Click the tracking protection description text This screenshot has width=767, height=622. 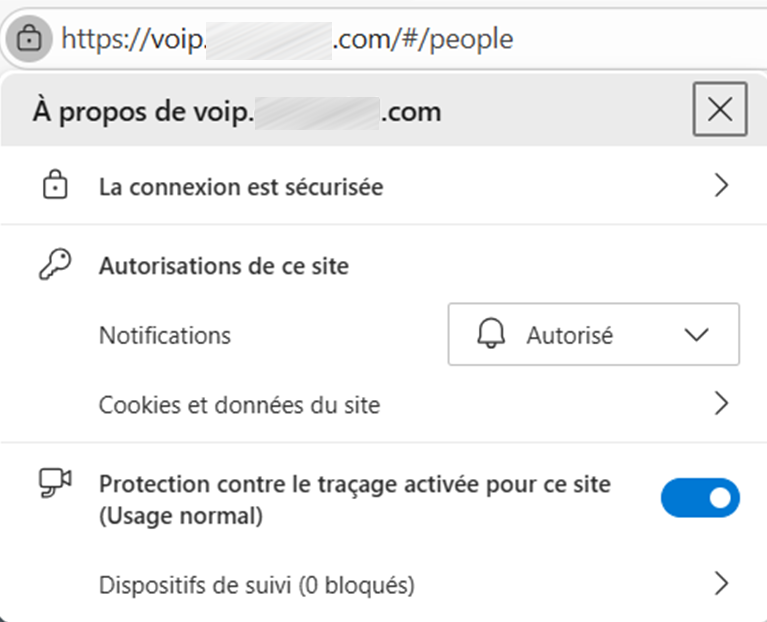[x=355, y=500]
